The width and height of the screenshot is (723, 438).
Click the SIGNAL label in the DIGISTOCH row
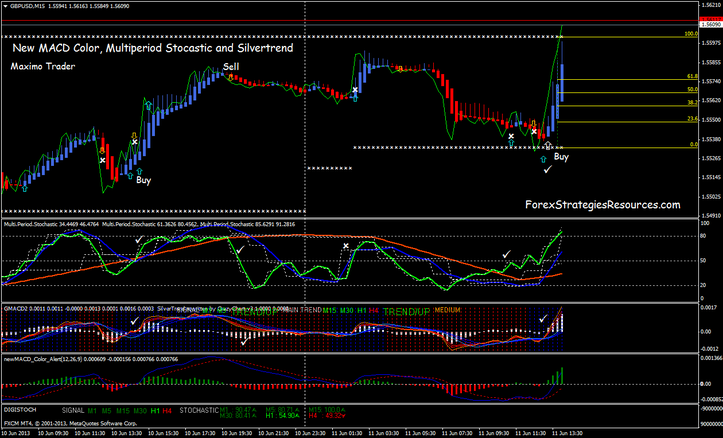point(73,410)
